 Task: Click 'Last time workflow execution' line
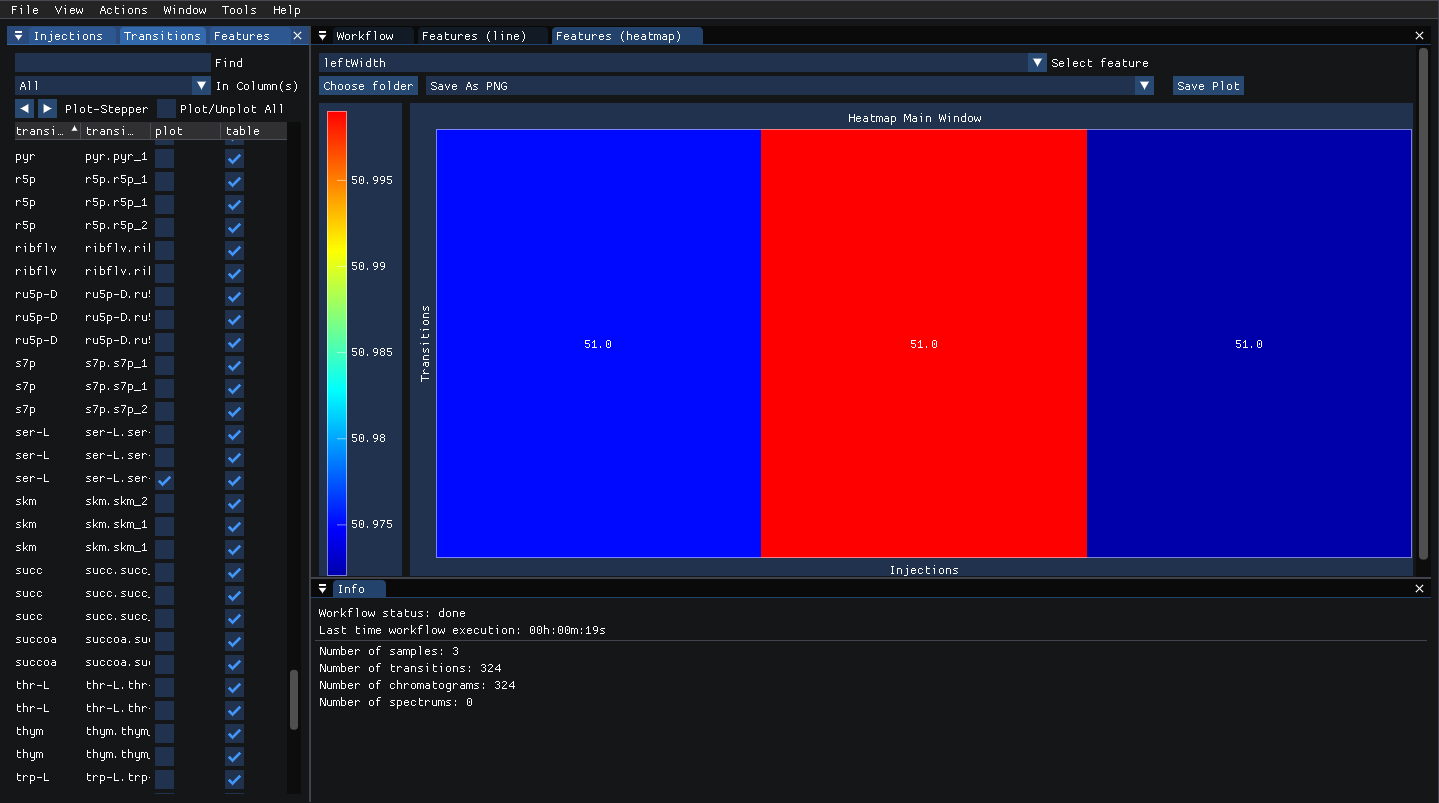(x=462, y=631)
